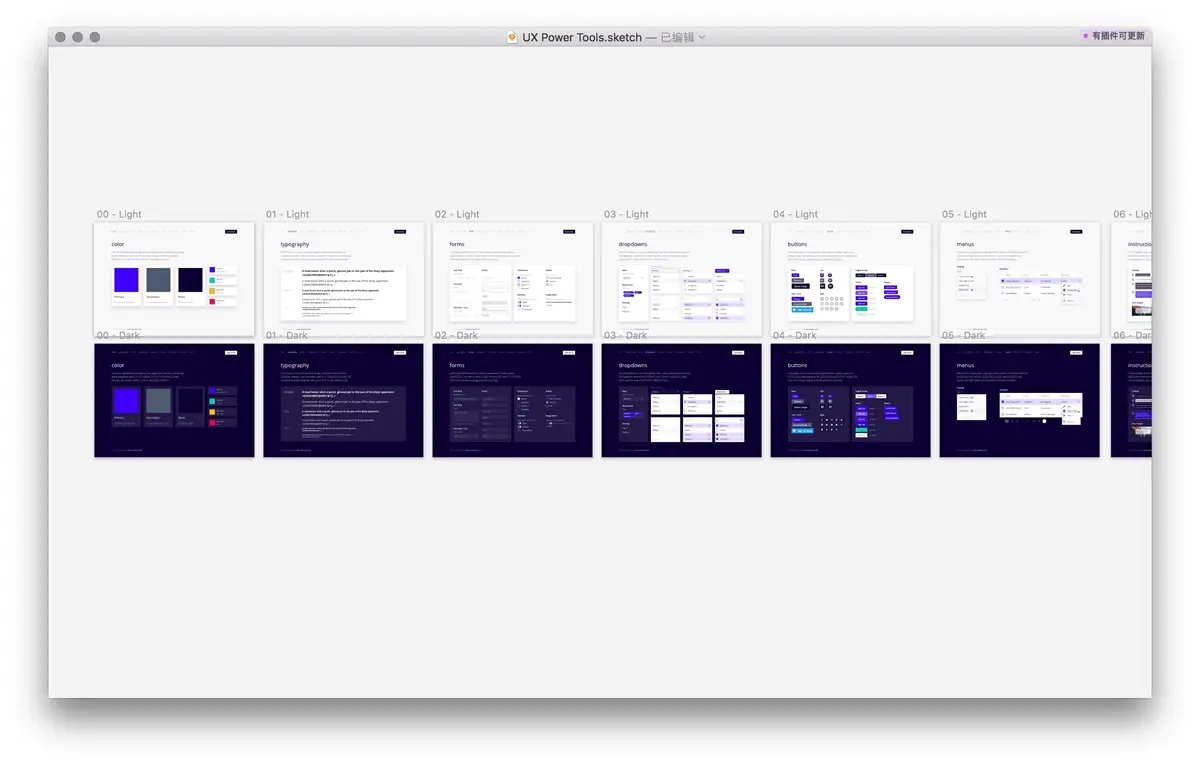Click the forms heading in 02 - Dark artboard
The image size is (1200, 767).
click(457, 366)
